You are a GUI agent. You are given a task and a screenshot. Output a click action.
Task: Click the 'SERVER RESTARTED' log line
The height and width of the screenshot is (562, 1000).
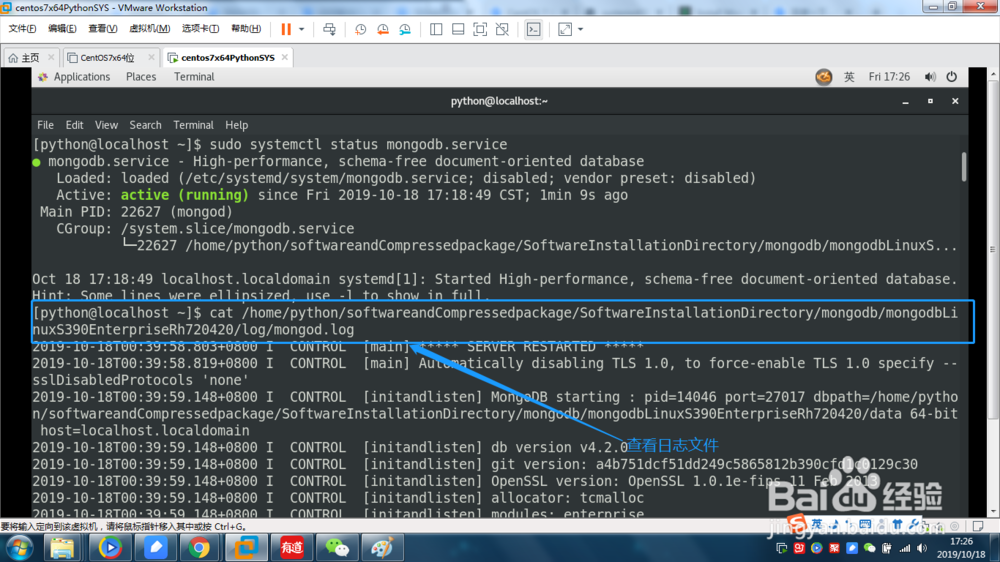[338, 346]
